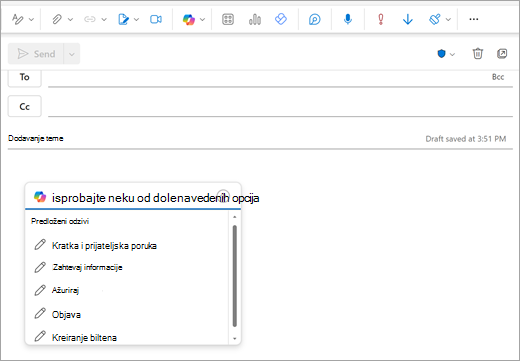Viewport: 520px width, 361px height.
Task: Click the To recipients button
Action: pyautogui.click(x=25, y=77)
